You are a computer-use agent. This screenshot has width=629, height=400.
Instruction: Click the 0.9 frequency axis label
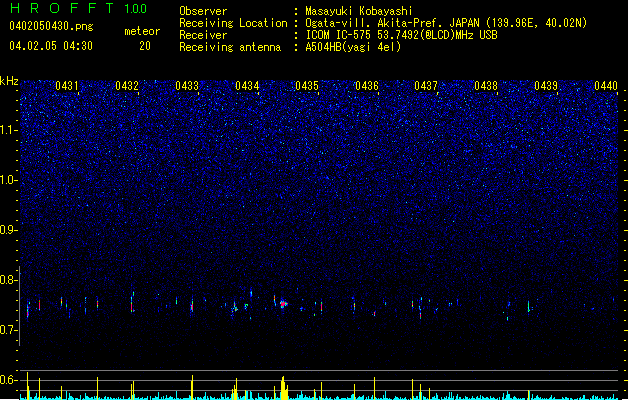(x=8, y=230)
